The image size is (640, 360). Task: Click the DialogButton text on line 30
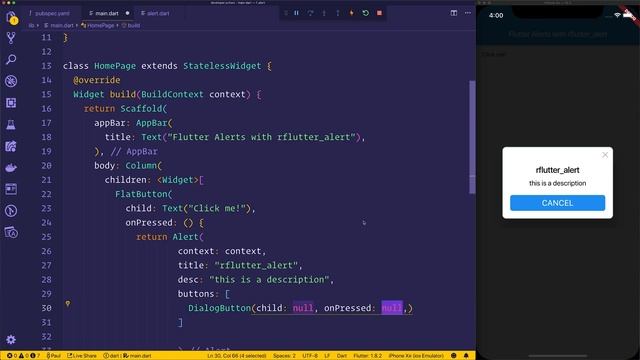click(x=219, y=308)
